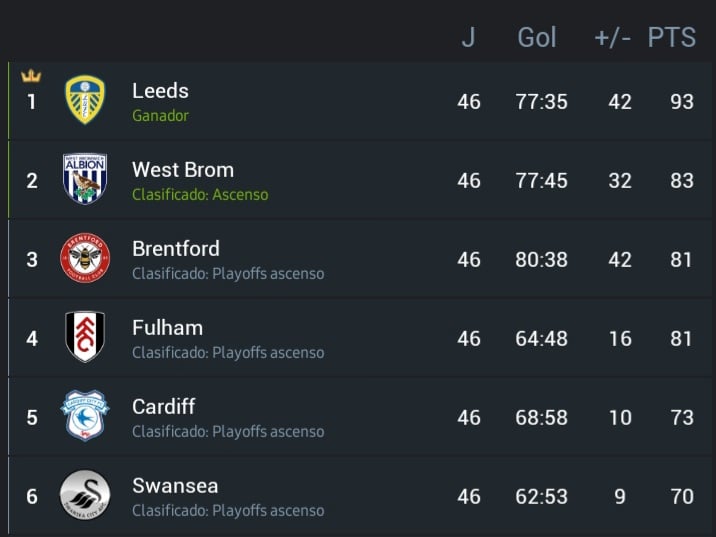Click Leeds 93 points value
The image size is (716, 537).
682,101
